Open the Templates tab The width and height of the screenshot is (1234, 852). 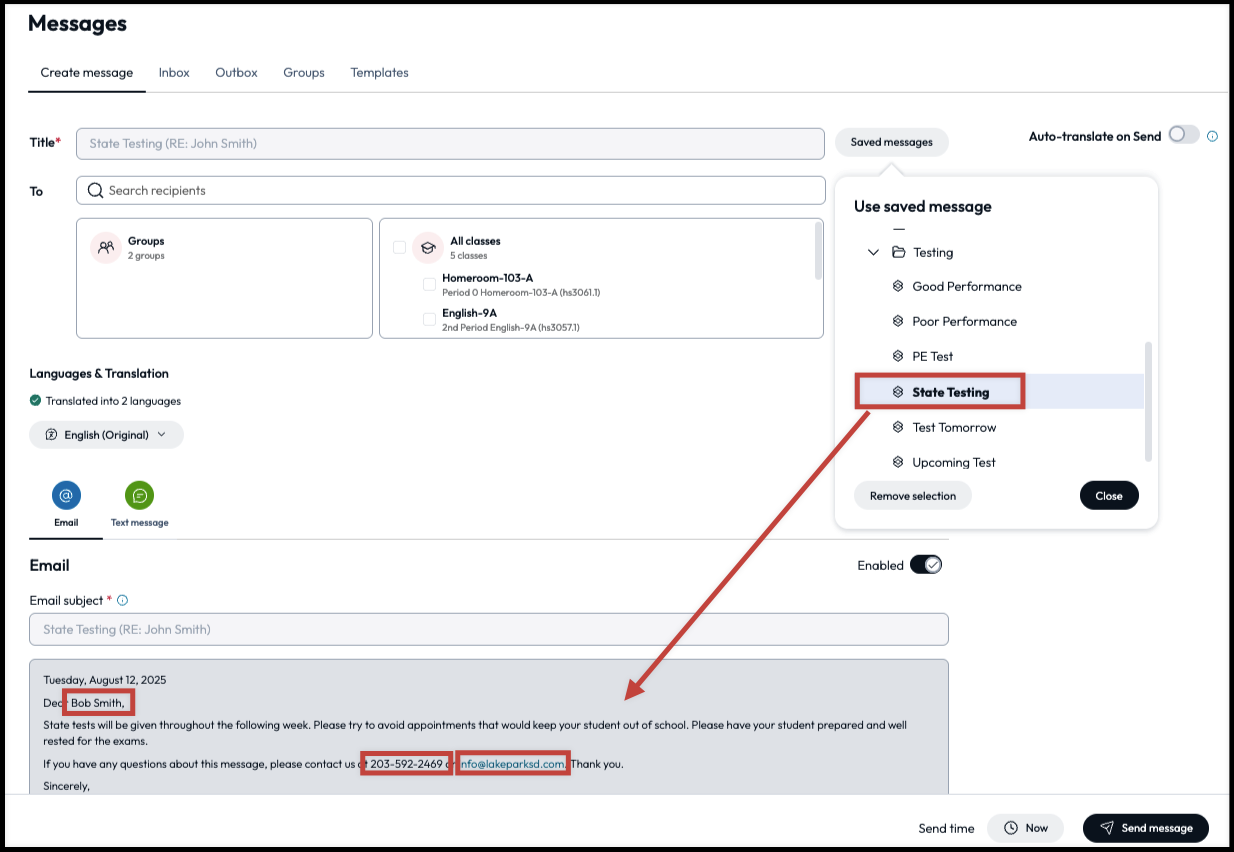(379, 73)
